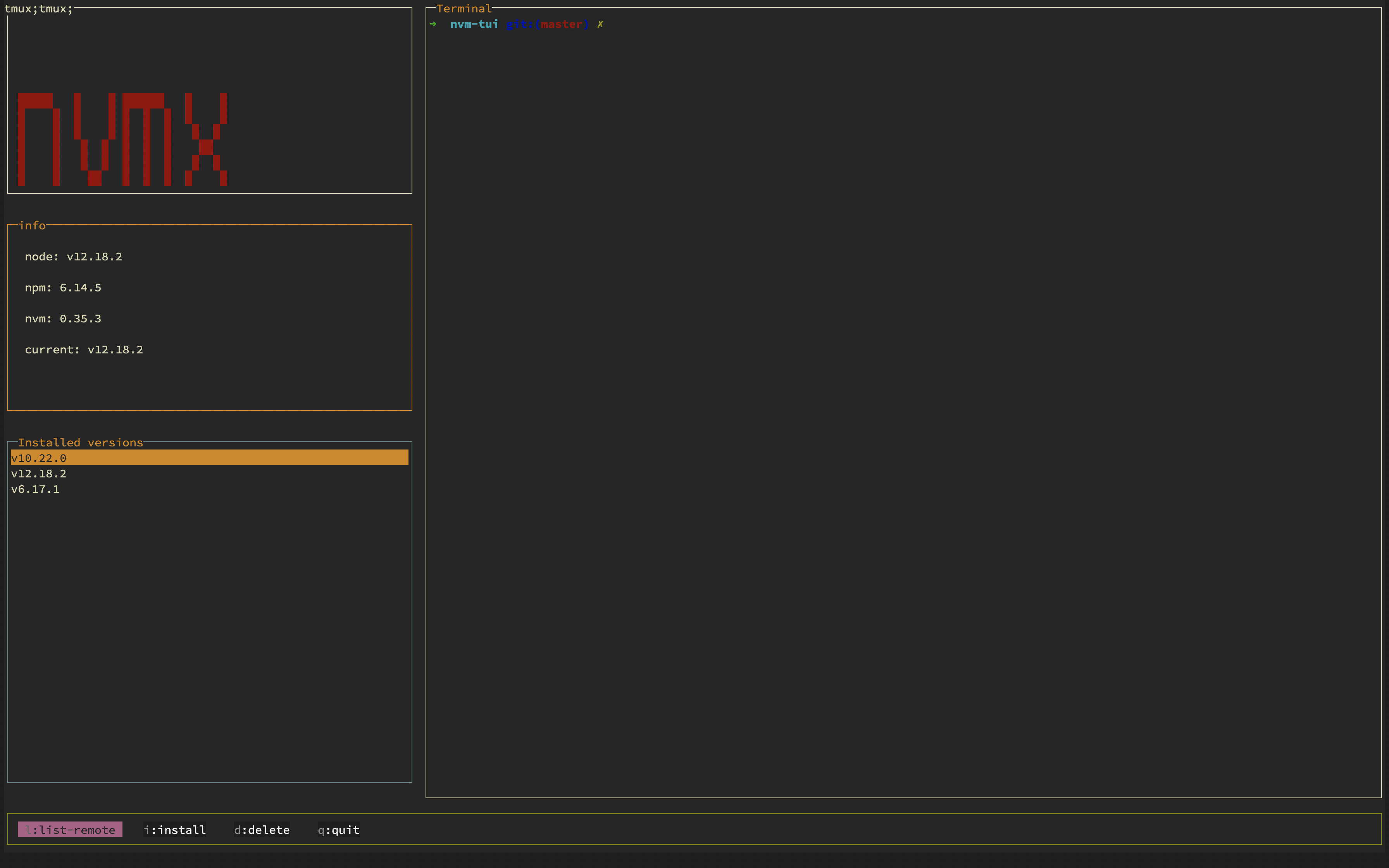The image size is (1389, 868).
Task: Select v6.17.1 in Installed versions list
Action: pos(36,489)
